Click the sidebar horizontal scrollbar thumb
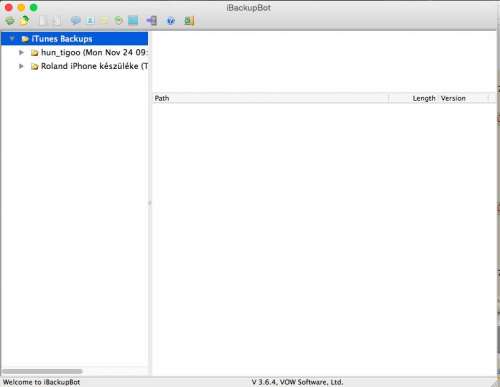 [x=42, y=371]
